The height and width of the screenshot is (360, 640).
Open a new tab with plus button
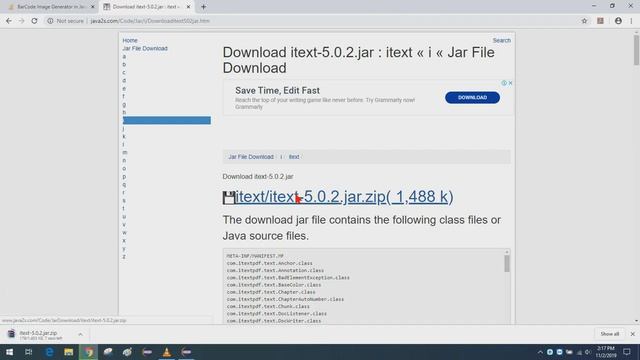click(x=203, y=7)
